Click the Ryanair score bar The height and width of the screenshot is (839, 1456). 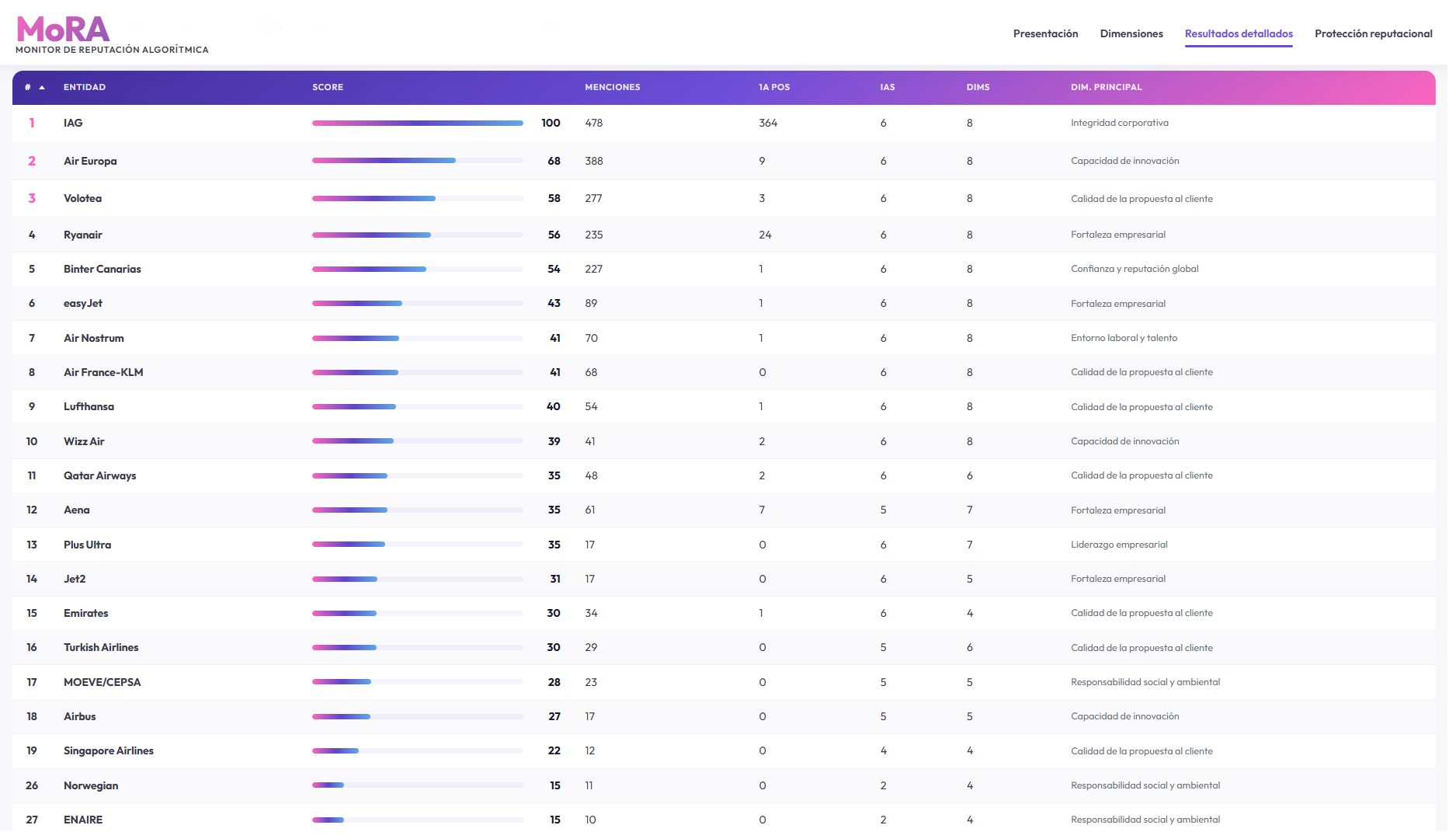tap(418, 235)
